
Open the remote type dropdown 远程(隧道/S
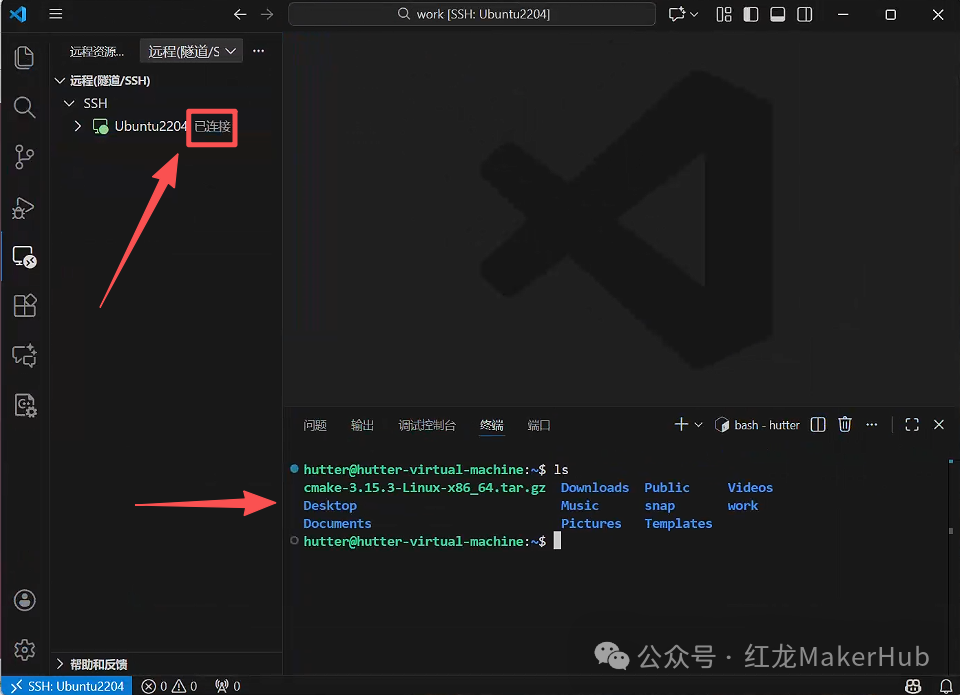192,51
